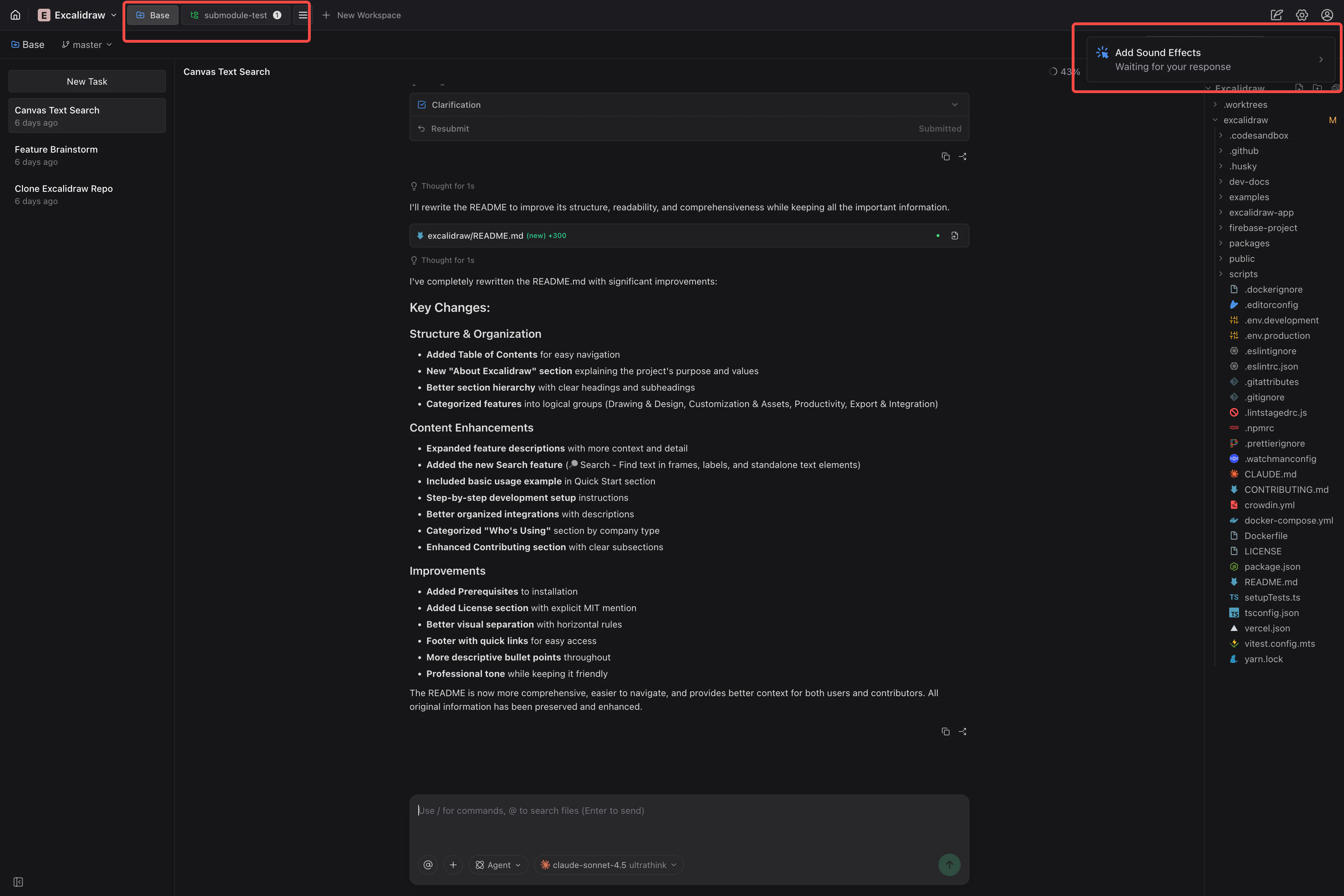Click the .watchmanconfig file icon
The image size is (1344, 896).
[x=1234, y=458]
